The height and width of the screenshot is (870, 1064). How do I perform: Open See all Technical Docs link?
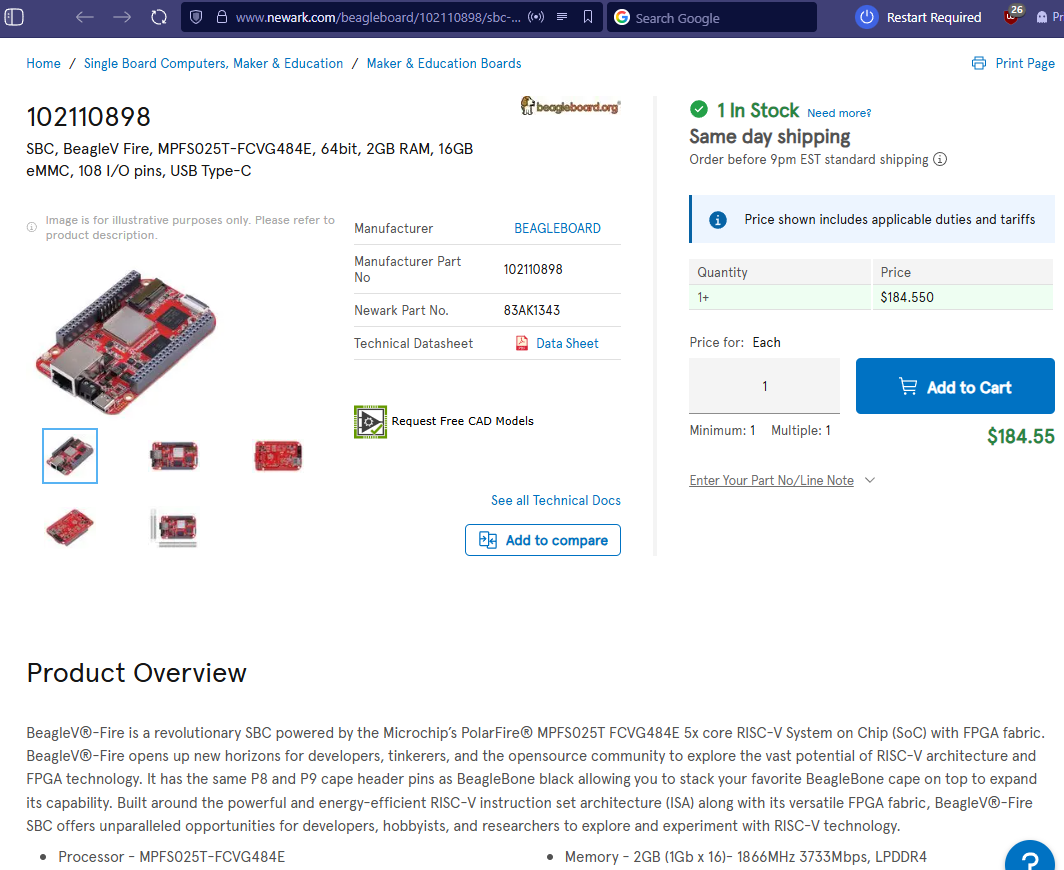click(556, 500)
